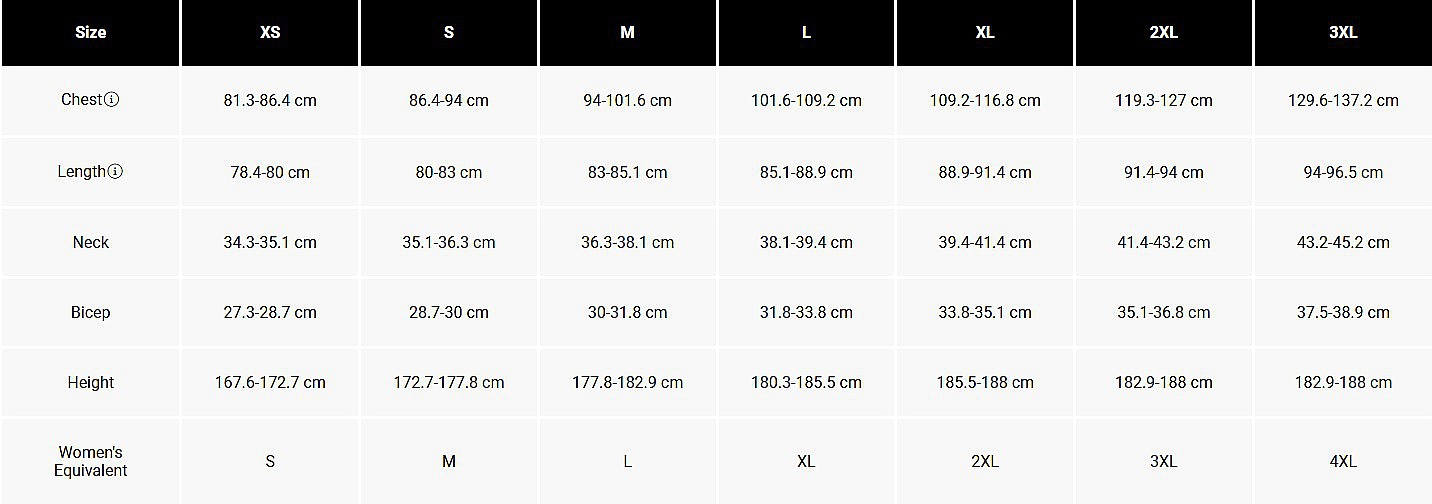
Task: Click the Size header cell
Action: coord(90,32)
